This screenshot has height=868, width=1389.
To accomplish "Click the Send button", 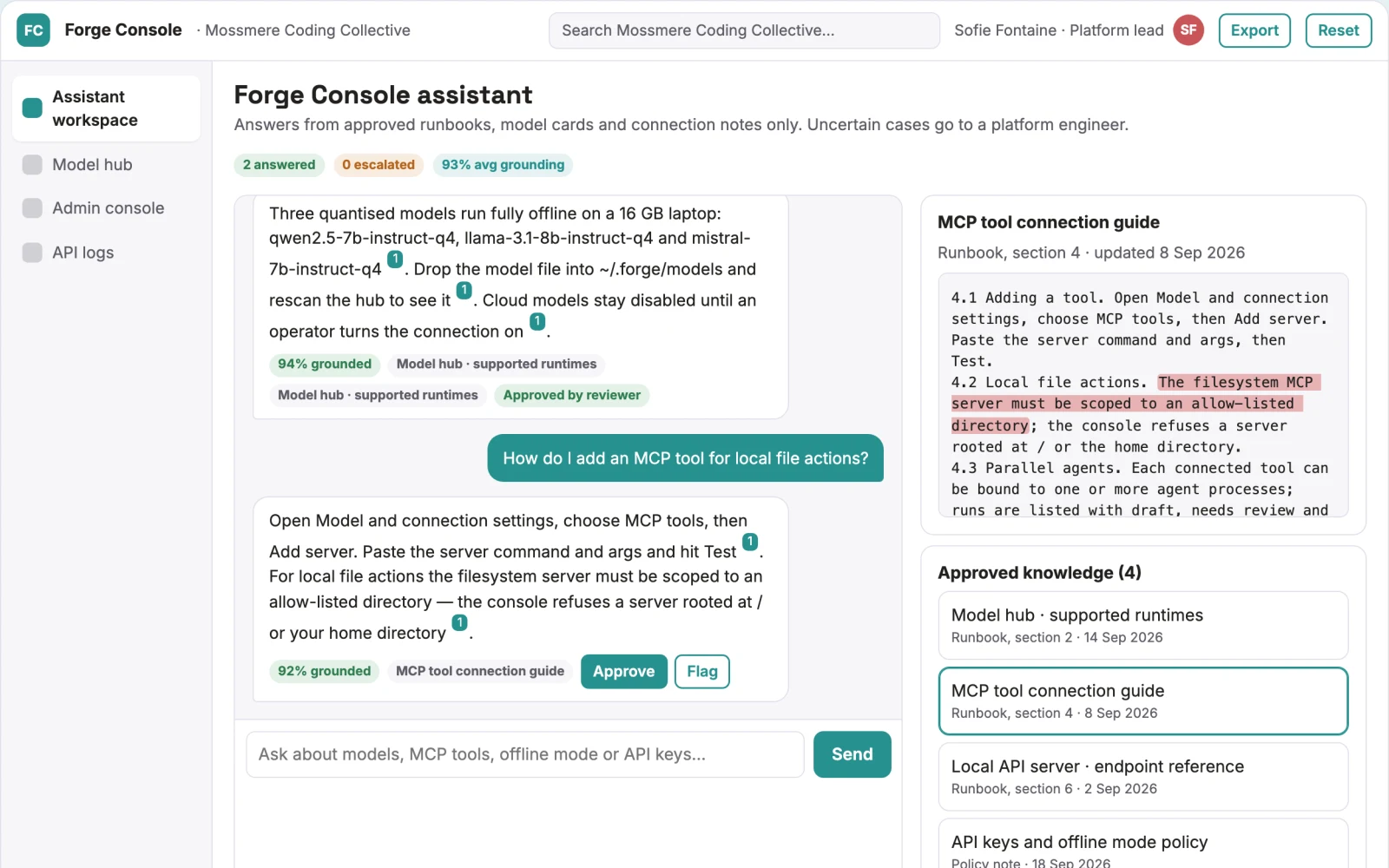I will point(852,754).
